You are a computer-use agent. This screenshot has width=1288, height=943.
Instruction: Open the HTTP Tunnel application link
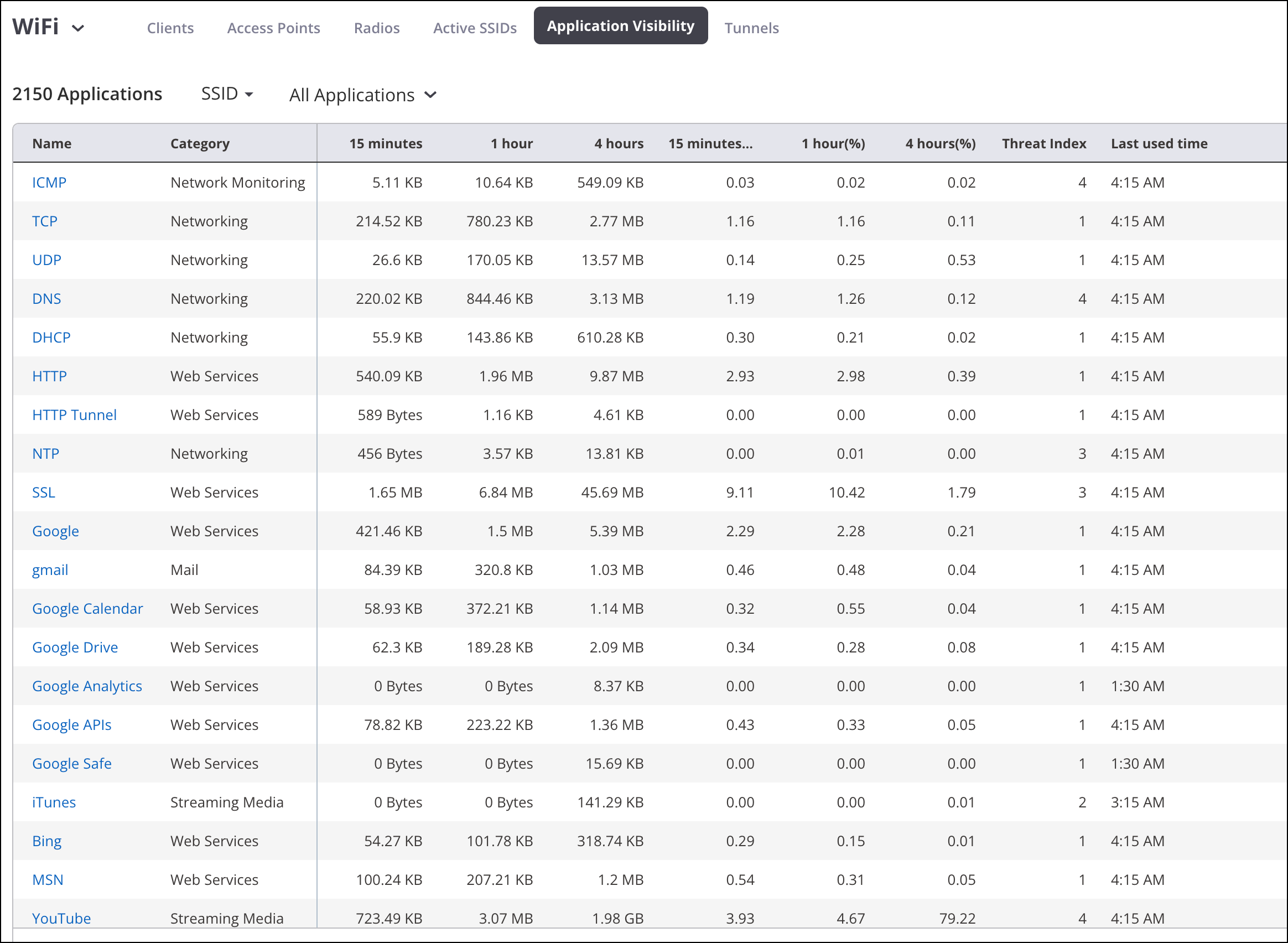point(74,414)
